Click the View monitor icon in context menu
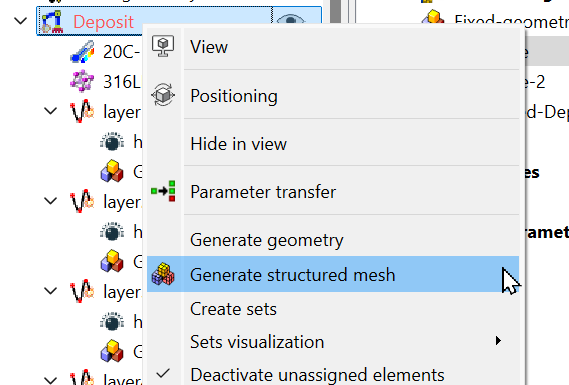 point(163,46)
